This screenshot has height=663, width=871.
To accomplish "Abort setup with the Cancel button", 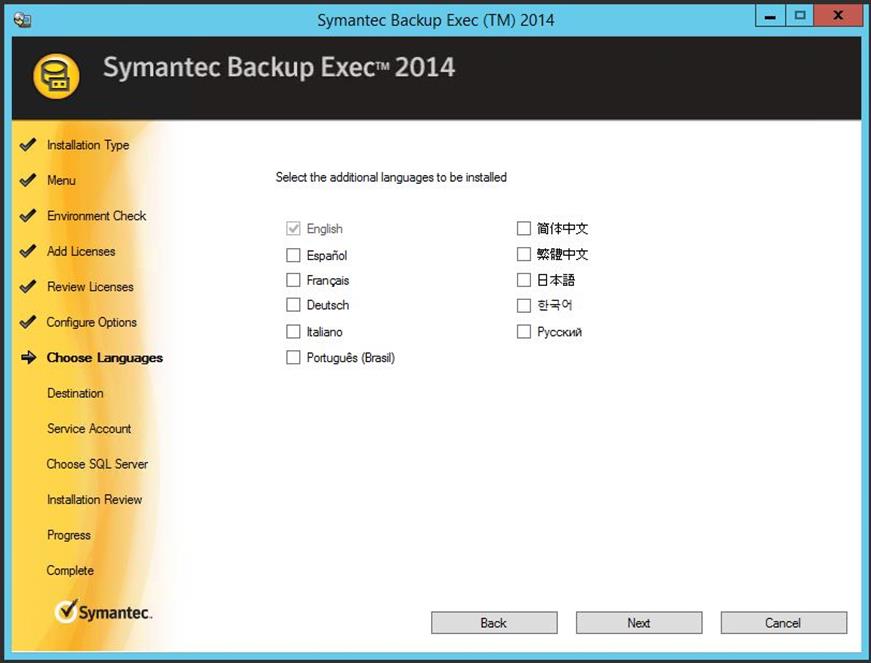I will click(x=783, y=622).
